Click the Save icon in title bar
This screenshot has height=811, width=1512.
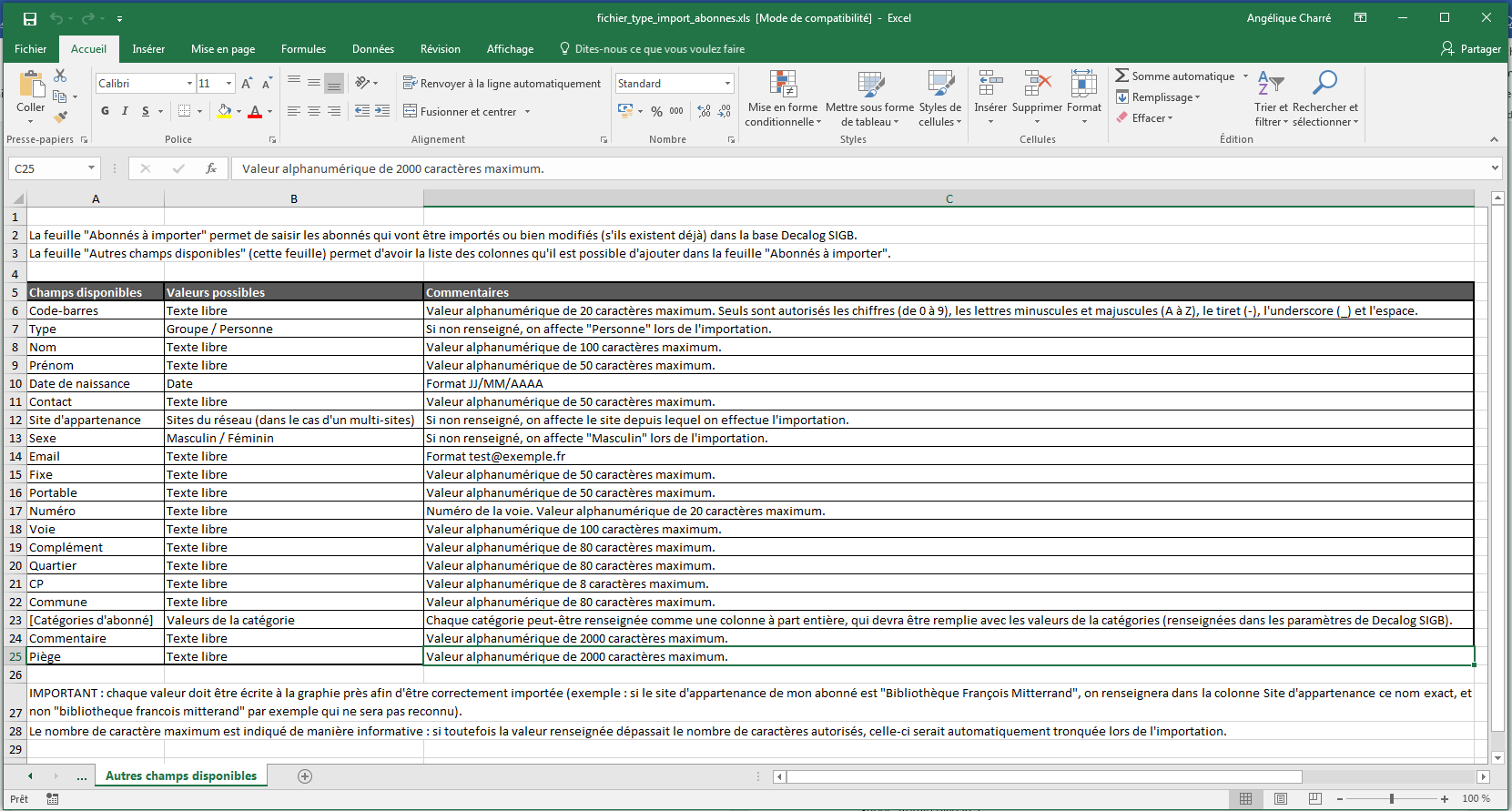coord(30,18)
